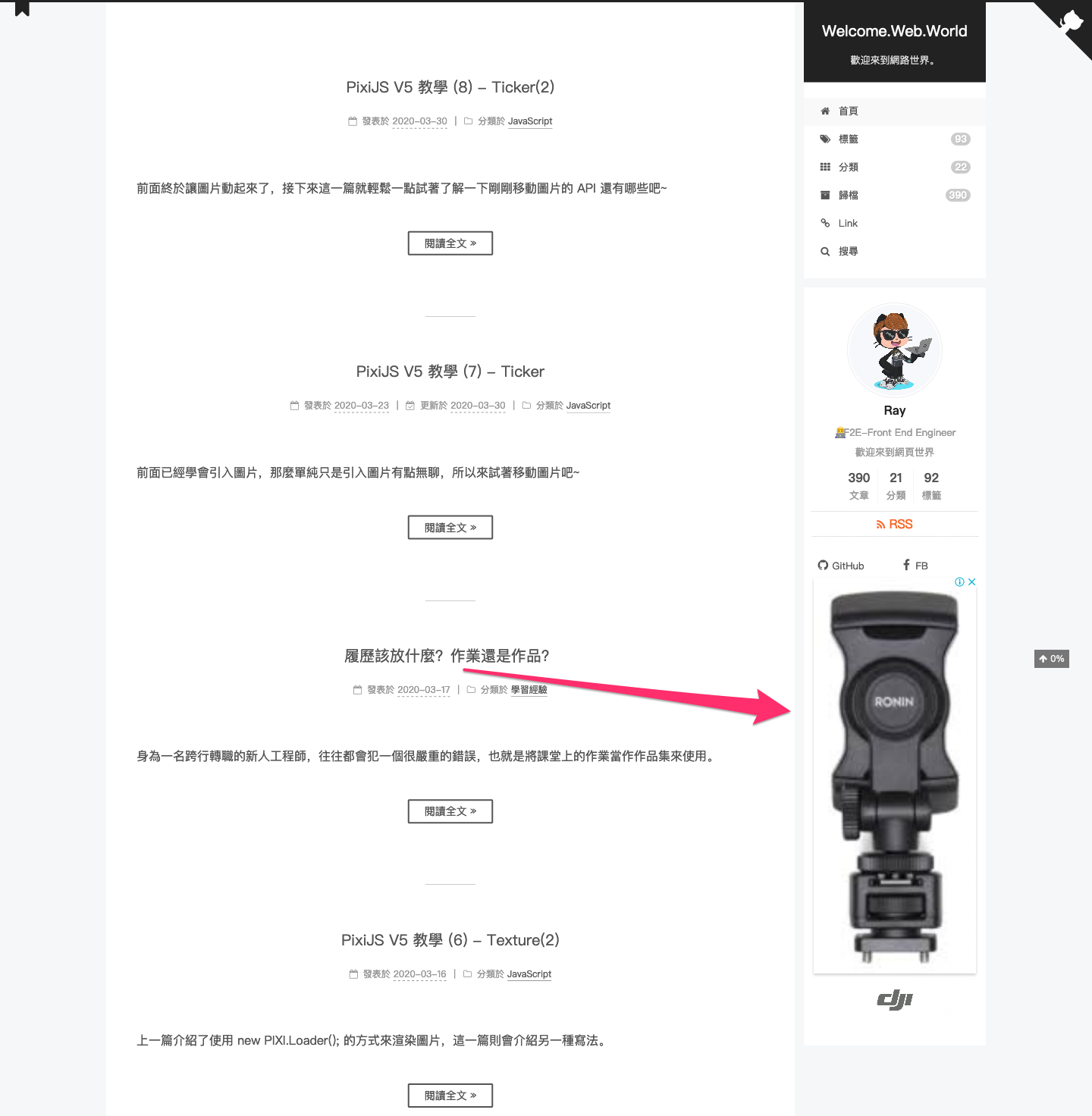
Task: Click 閱讀全文 under Ticker(2) post
Action: (450, 243)
